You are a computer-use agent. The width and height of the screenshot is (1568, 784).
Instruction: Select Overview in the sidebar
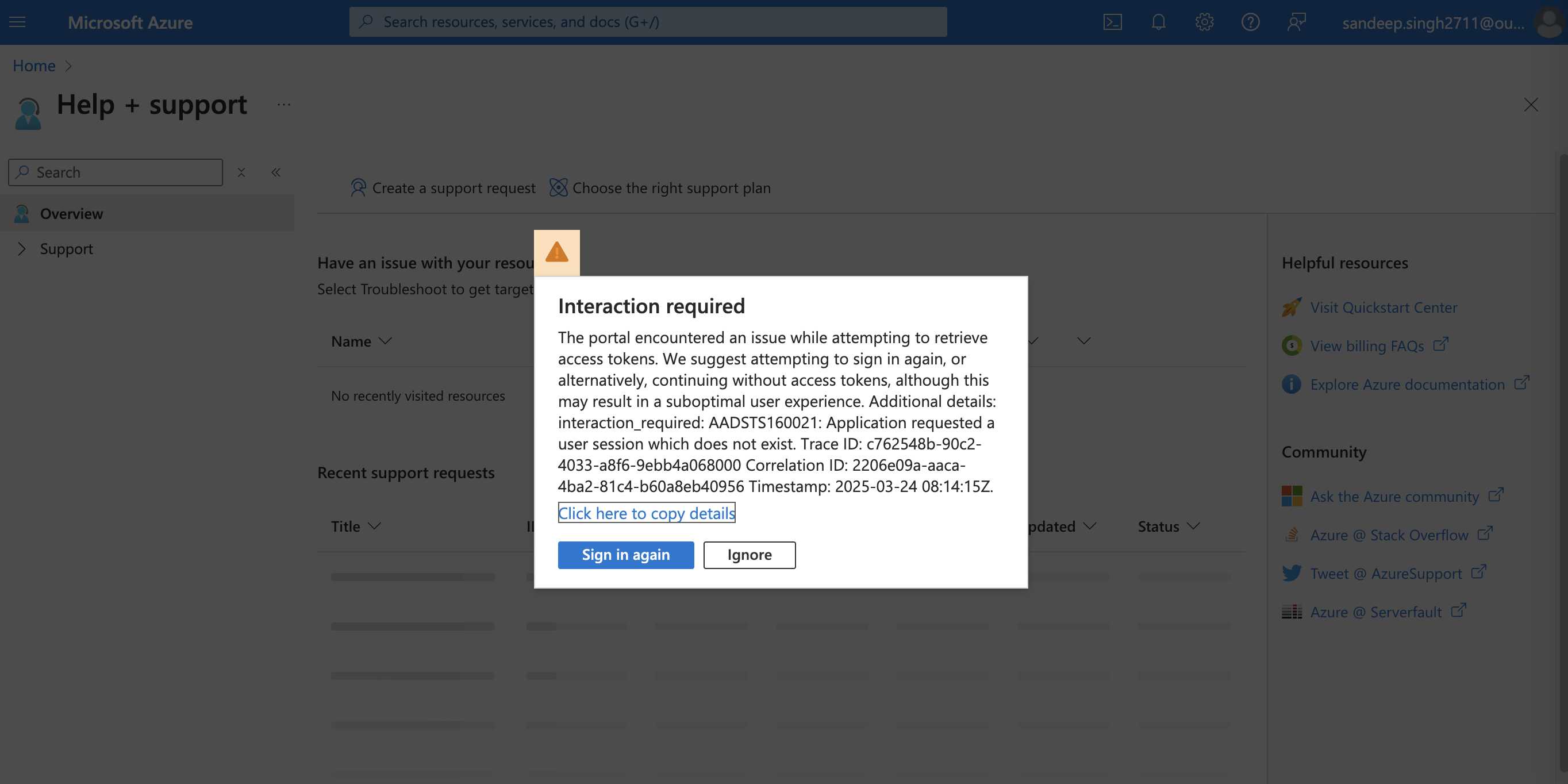[147, 213]
